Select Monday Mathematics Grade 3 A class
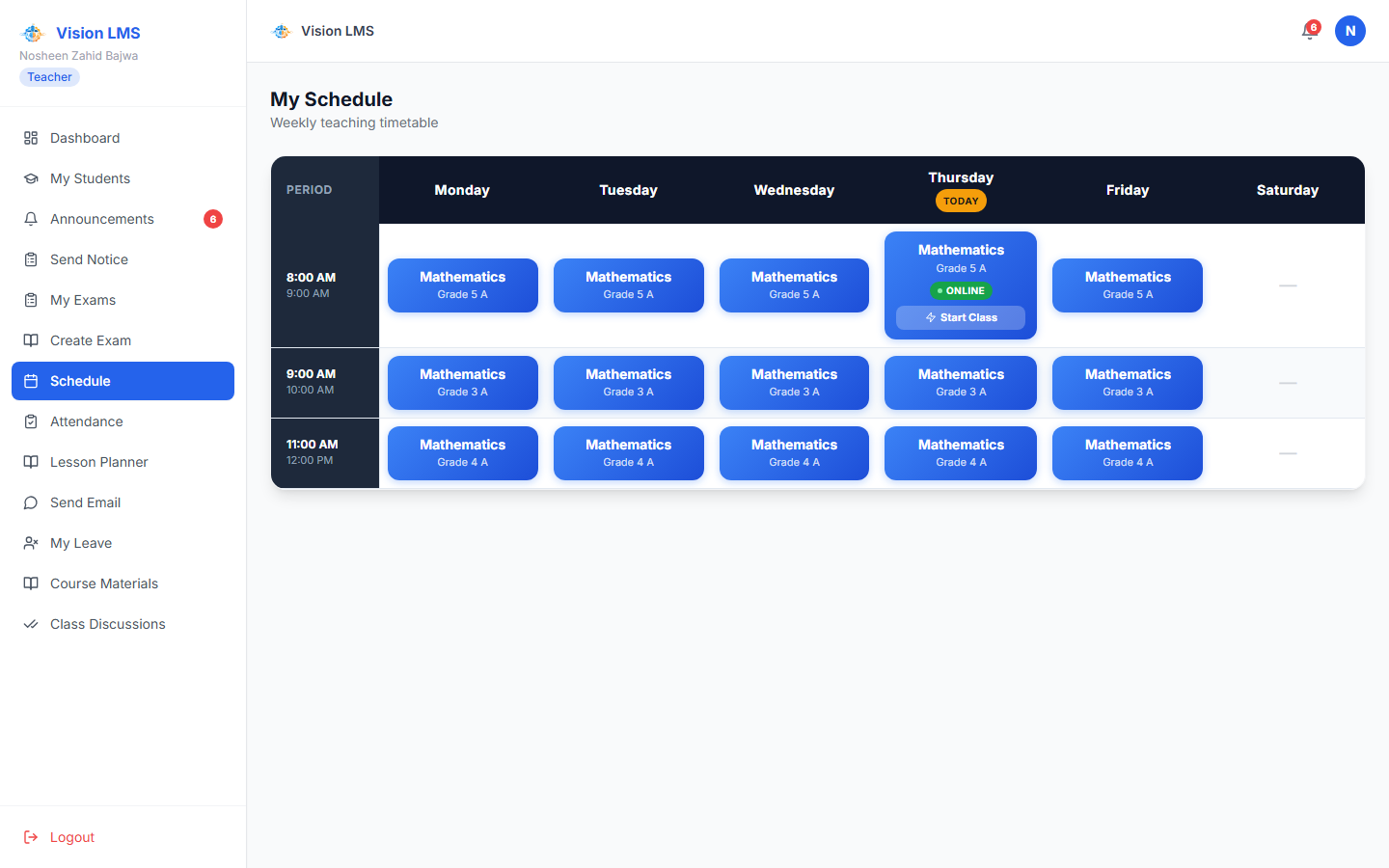Viewport: 1389px width, 868px height. point(463,383)
